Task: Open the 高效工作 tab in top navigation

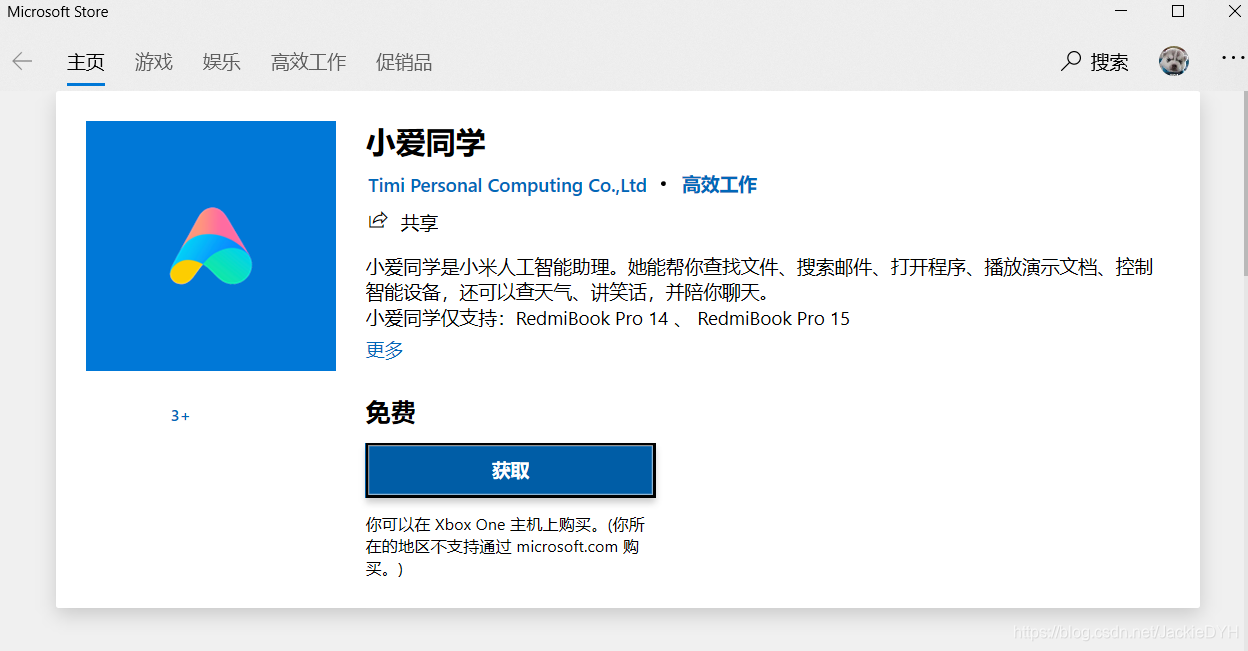Action: tap(309, 62)
